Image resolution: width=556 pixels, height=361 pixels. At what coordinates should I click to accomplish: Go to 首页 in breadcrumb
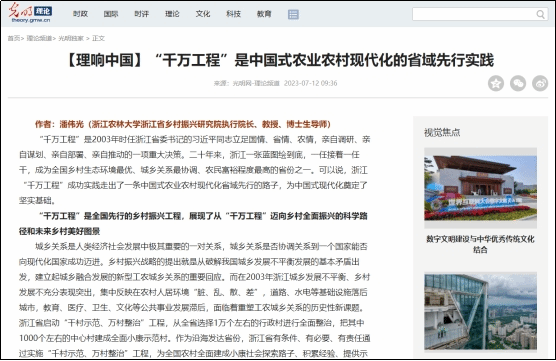coord(14,38)
